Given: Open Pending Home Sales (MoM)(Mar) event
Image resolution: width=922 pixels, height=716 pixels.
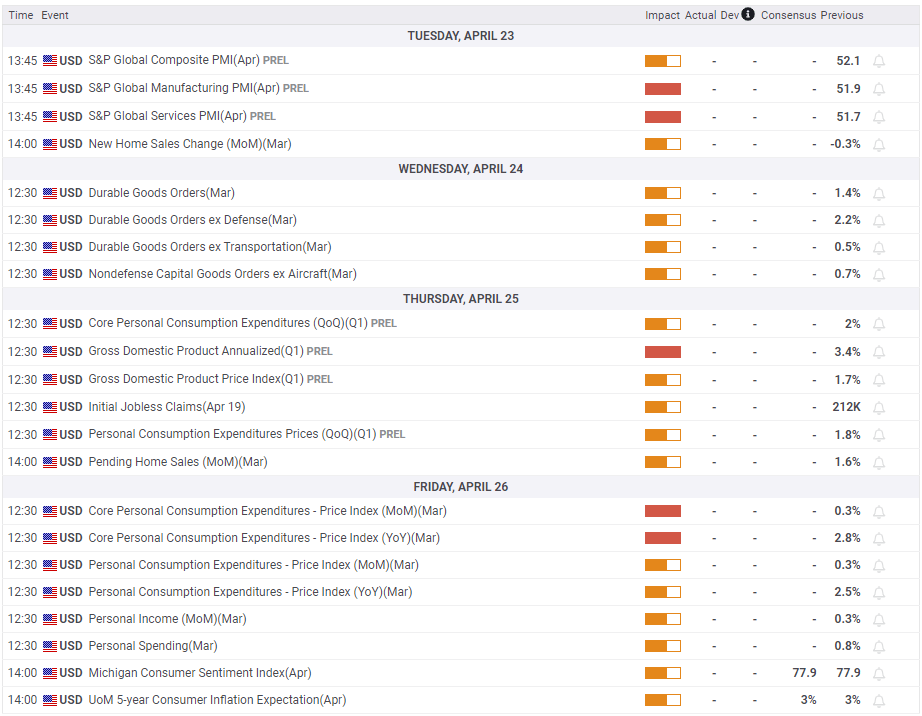Looking at the screenshot, I should (178, 461).
